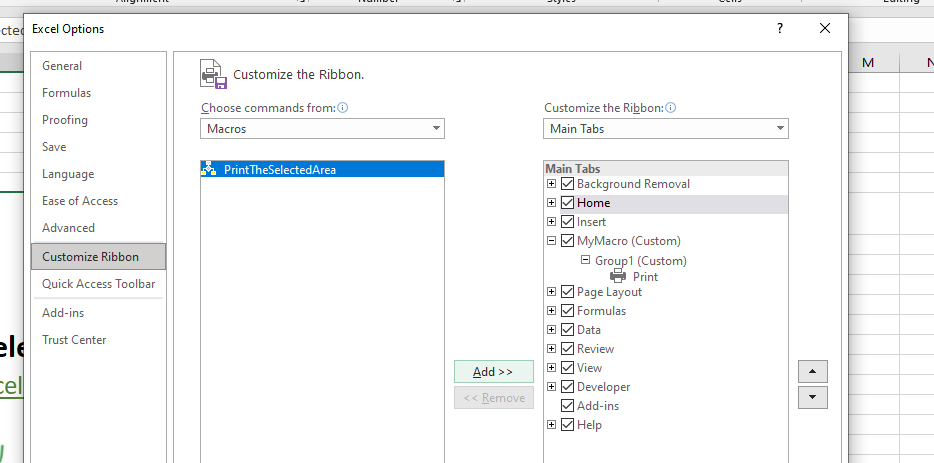Click the PrintTheSelectedArea macro icon
934x463 pixels.
(x=208, y=169)
